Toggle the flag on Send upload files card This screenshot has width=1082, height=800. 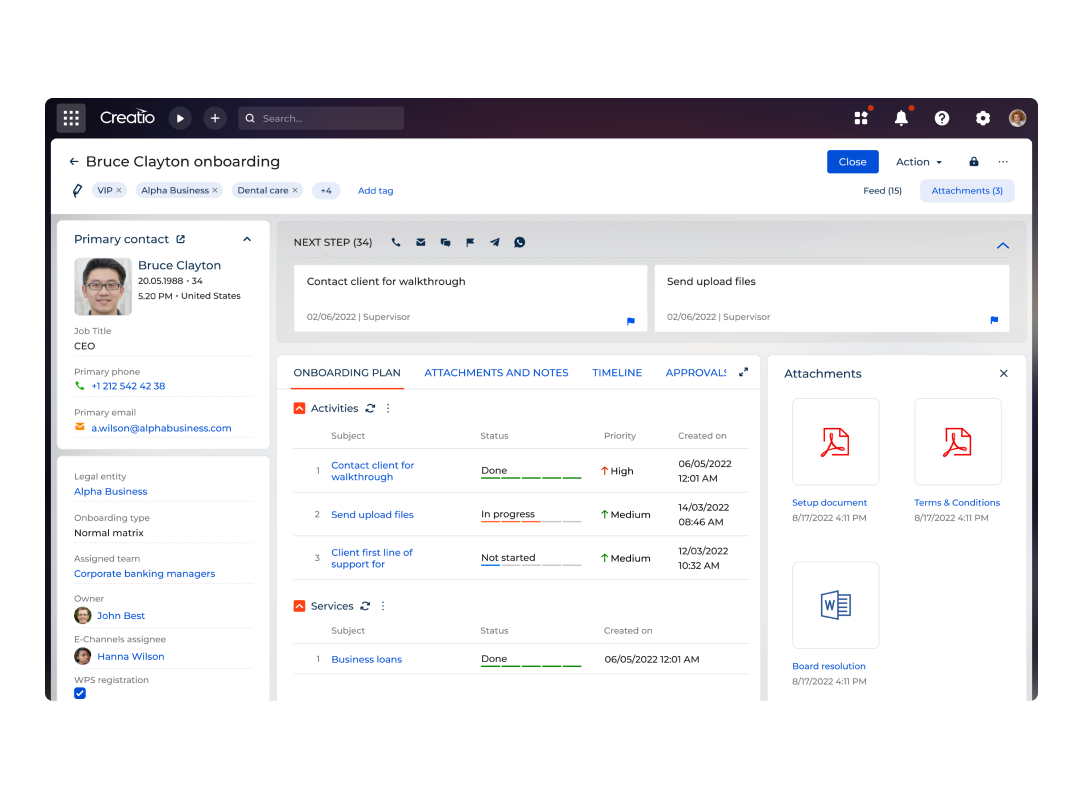tap(993, 321)
